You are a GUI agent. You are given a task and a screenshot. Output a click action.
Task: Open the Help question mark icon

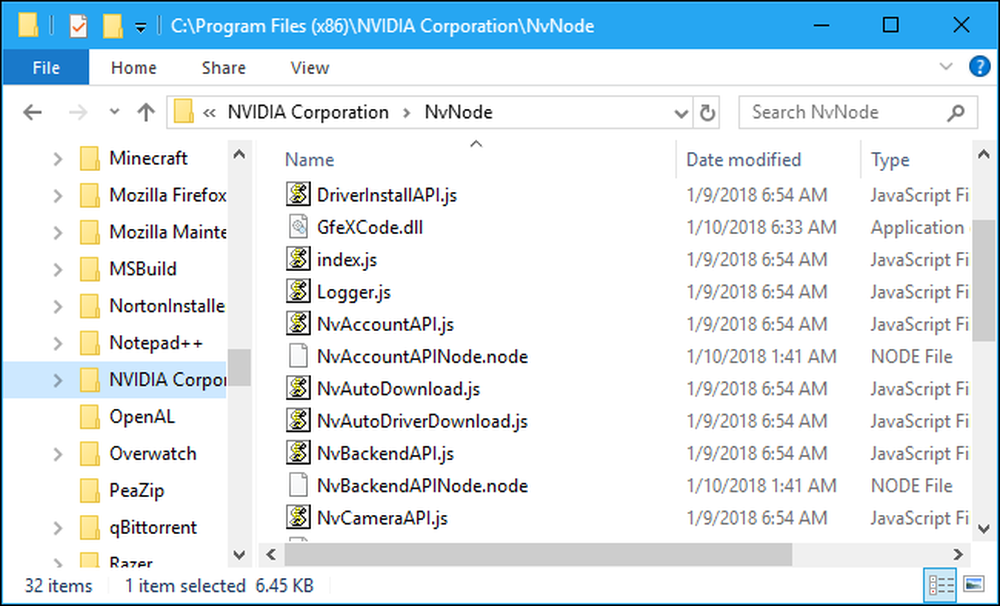pos(979,66)
